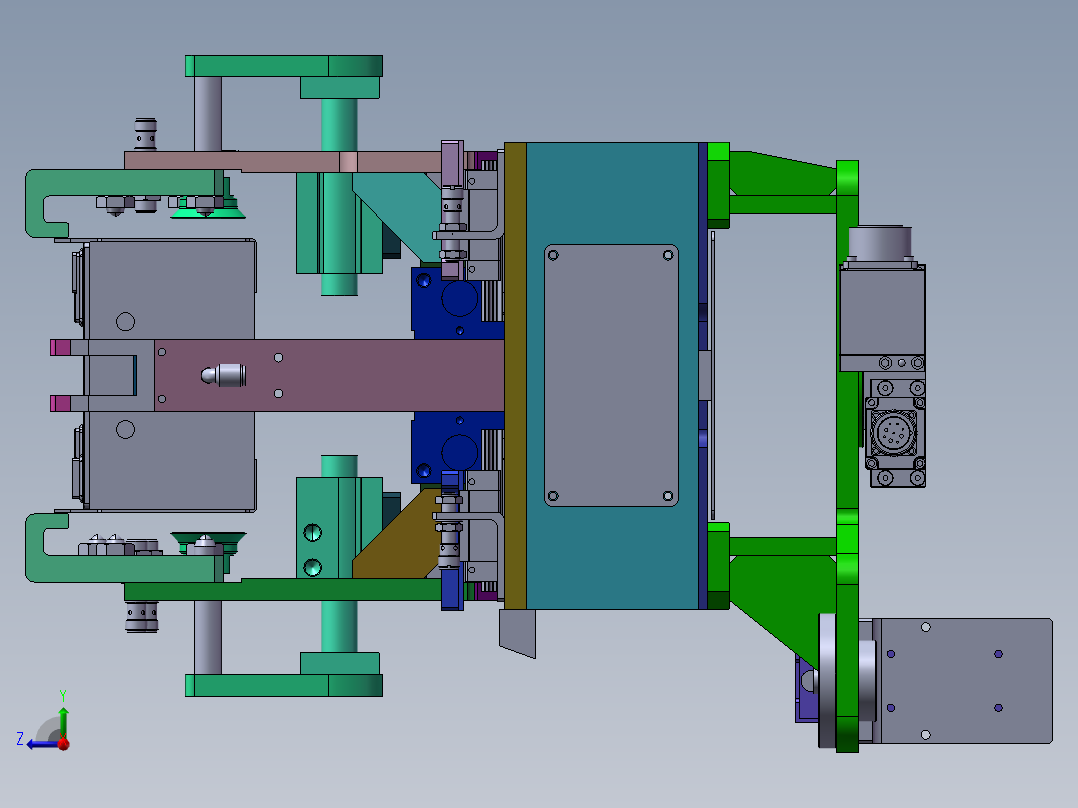Click the blue Z axis of the triad
The image size is (1078, 808).
coord(43,744)
